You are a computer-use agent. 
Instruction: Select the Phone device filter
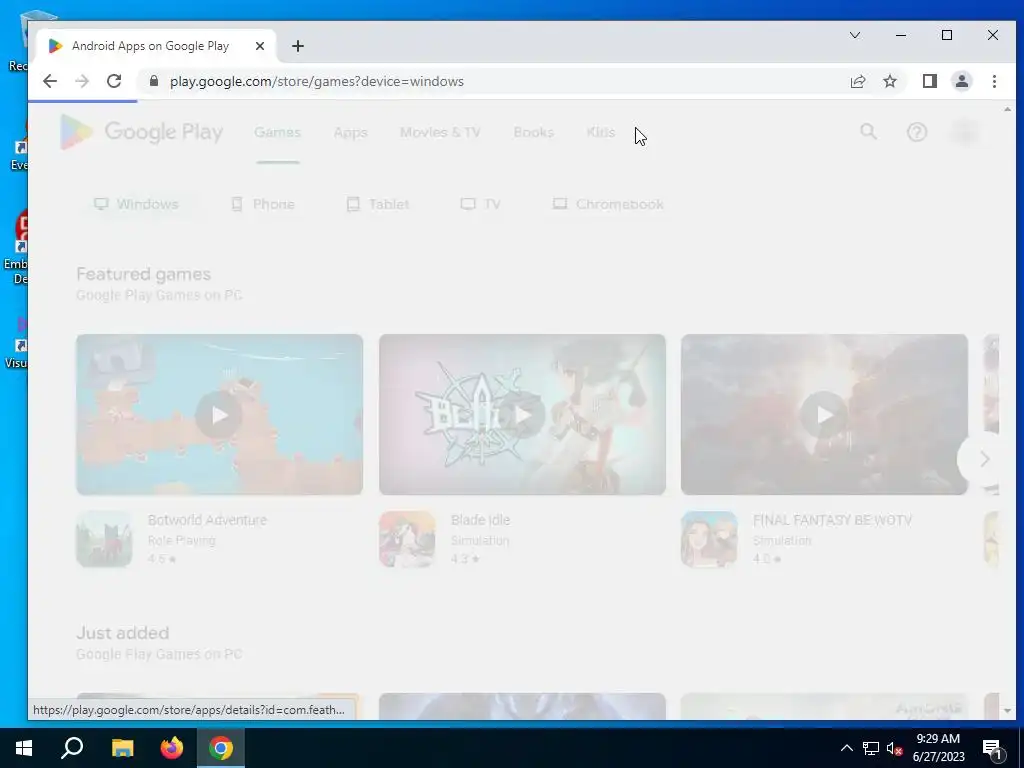coord(263,204)
